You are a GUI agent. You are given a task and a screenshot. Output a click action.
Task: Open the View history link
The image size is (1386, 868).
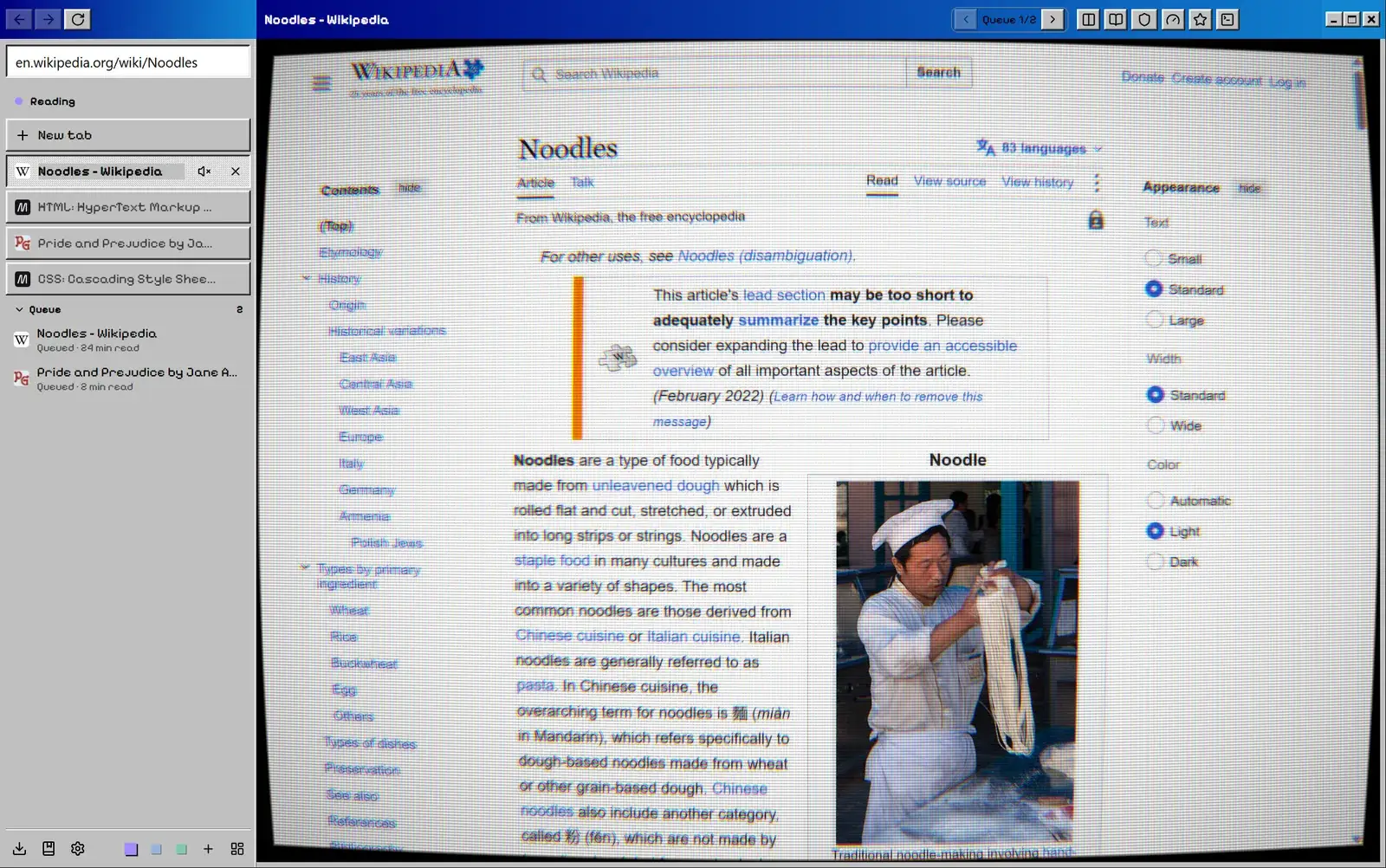(x=1038, y=182)
